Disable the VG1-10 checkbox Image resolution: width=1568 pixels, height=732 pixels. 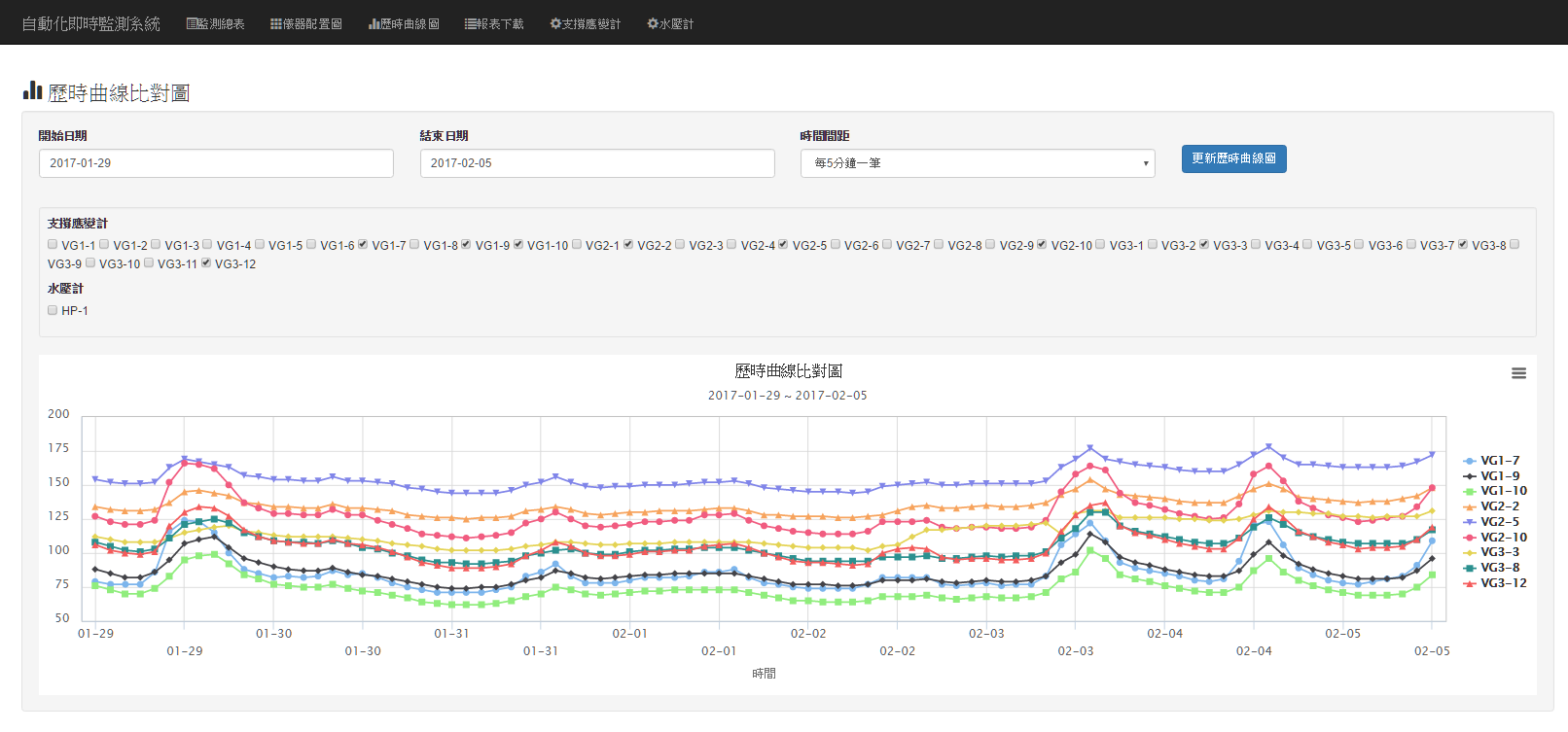click(x=518, y=245)
